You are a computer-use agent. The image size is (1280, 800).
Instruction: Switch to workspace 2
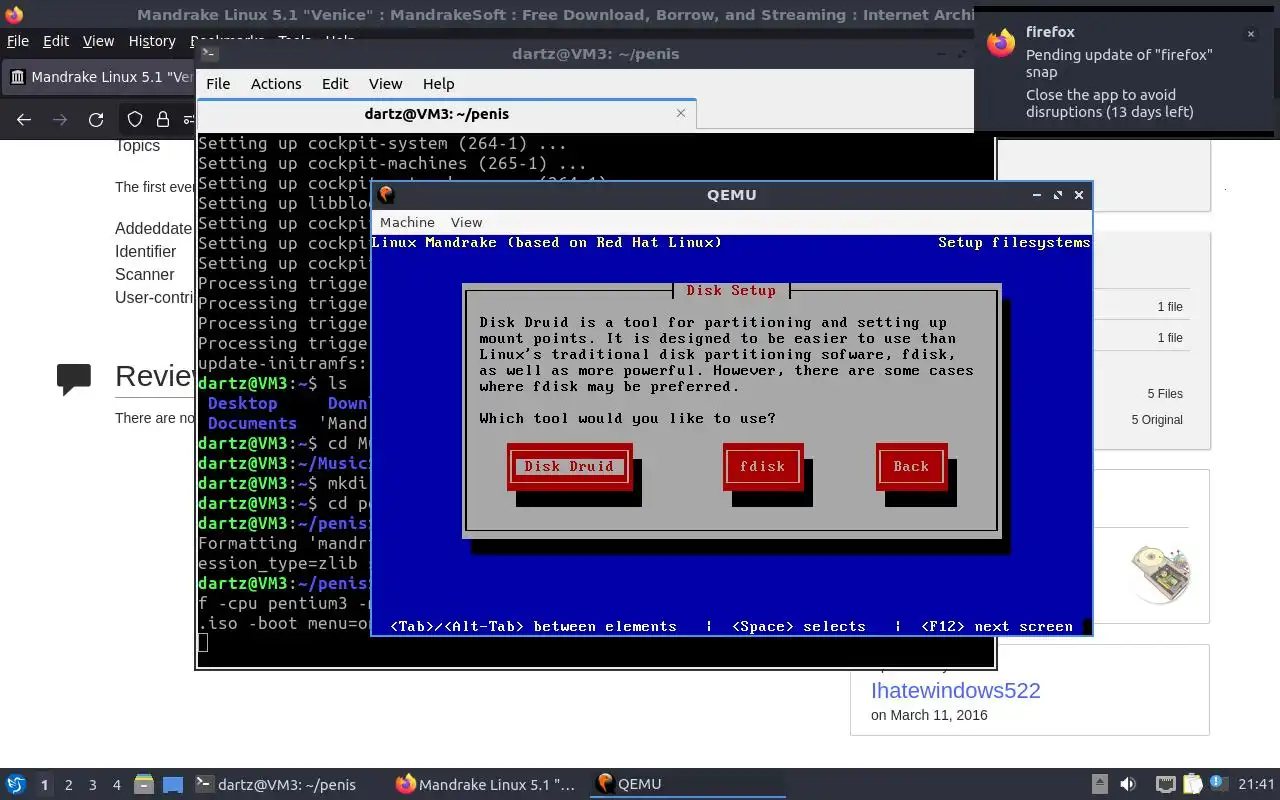click(x=68, y=785)
